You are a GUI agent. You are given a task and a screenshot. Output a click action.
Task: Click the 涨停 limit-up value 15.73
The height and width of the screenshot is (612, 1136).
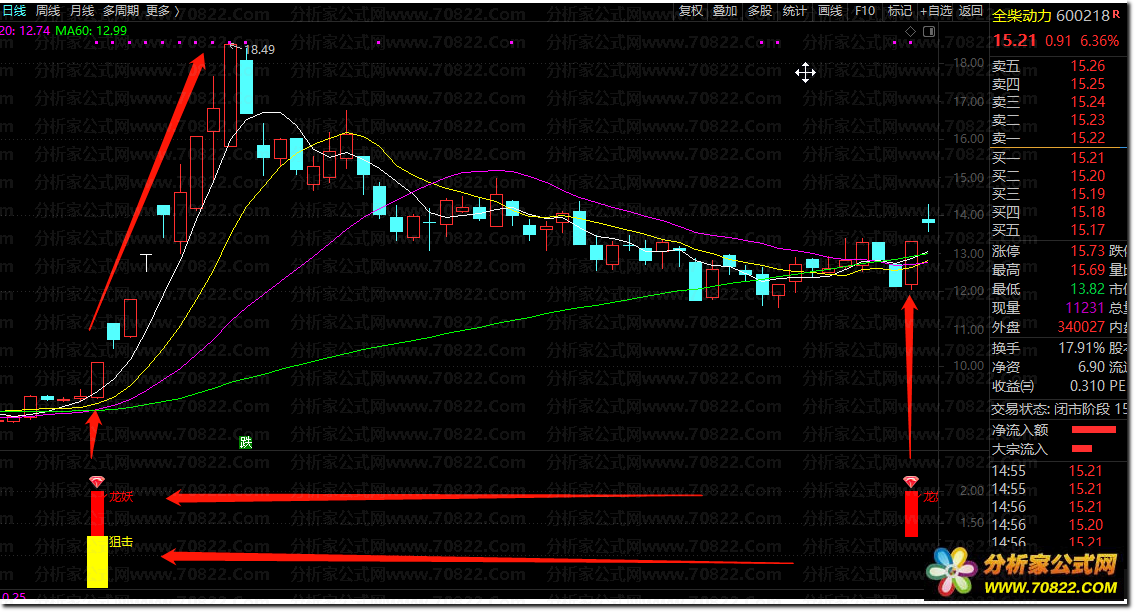coord(1087,251)
